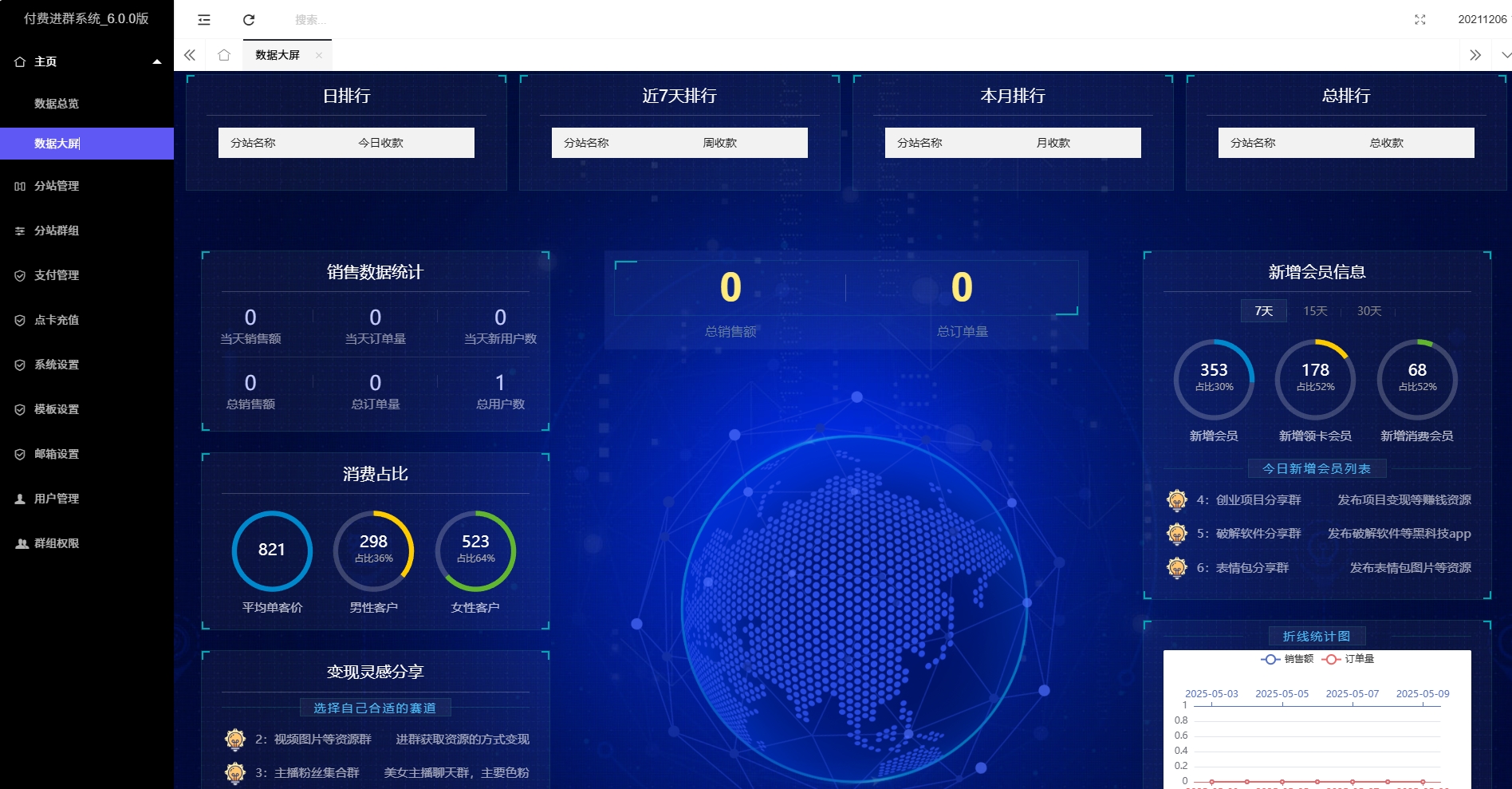This screenshot has width=1512, height=789.
Task: Click avatar icon for 表情包分享群
Action: click(x=1177, y=568)
